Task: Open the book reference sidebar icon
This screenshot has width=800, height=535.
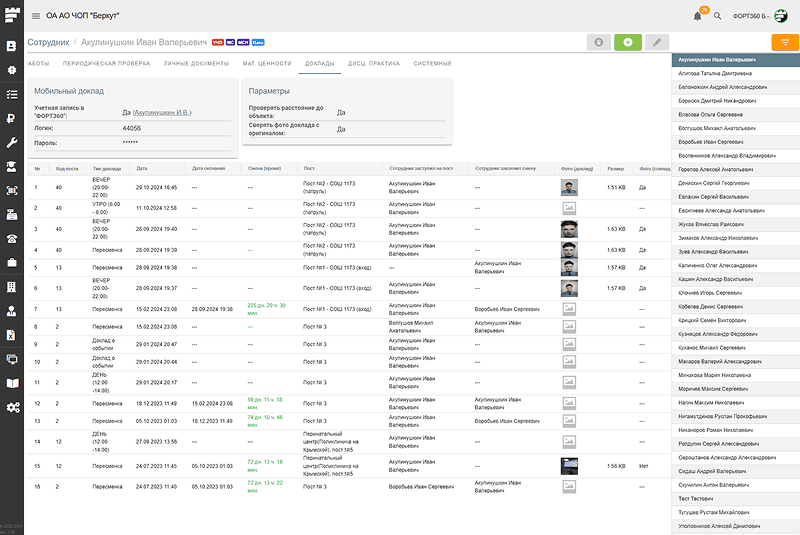Action: (x=12, y=384)
